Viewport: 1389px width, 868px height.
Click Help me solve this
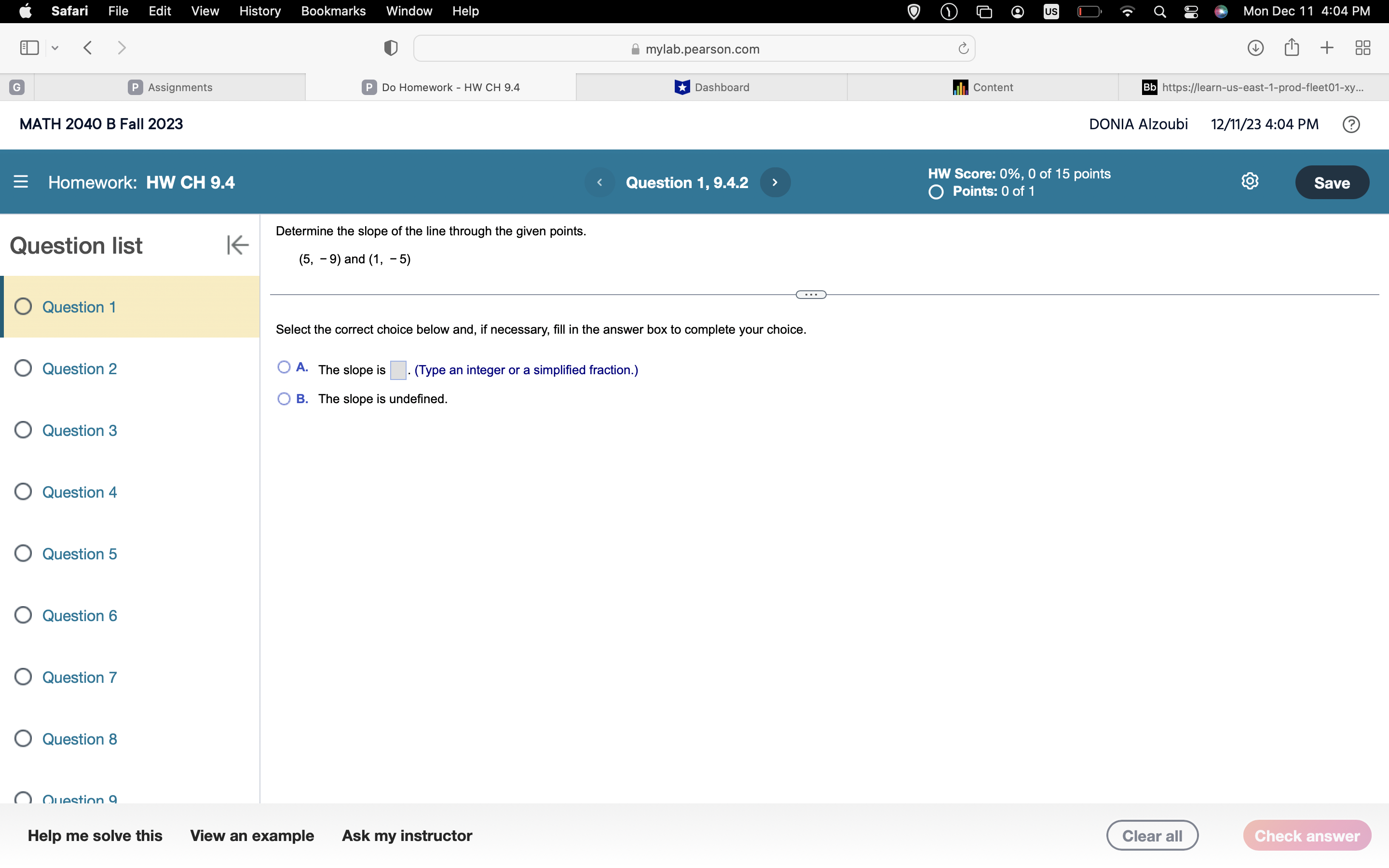tap(95, 835)
